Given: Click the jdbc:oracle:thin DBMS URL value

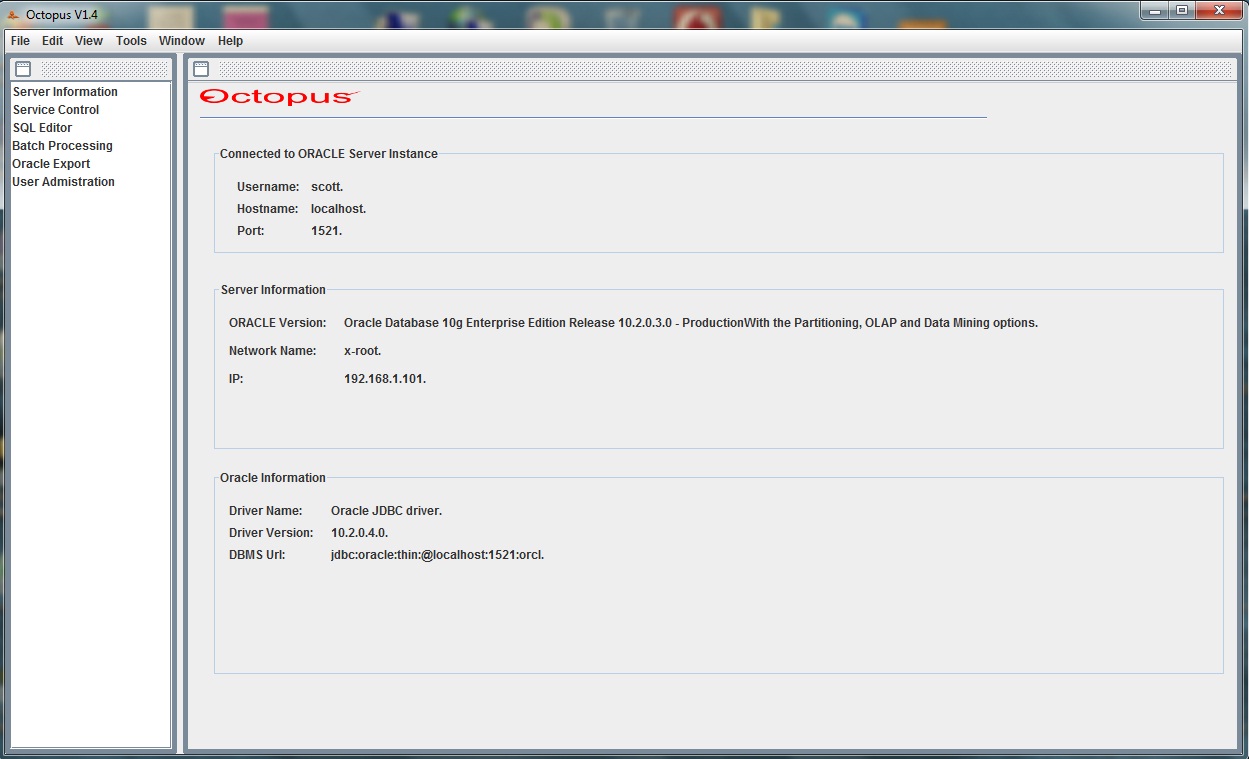Looking at the screenshot, I should click(438, 555).
